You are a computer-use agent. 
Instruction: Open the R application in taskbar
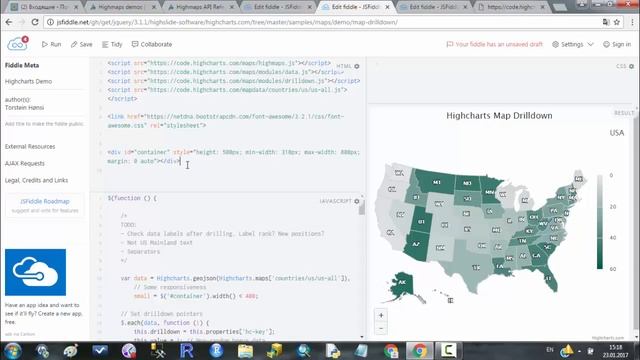pyautogui.click(x=186, y=351)
